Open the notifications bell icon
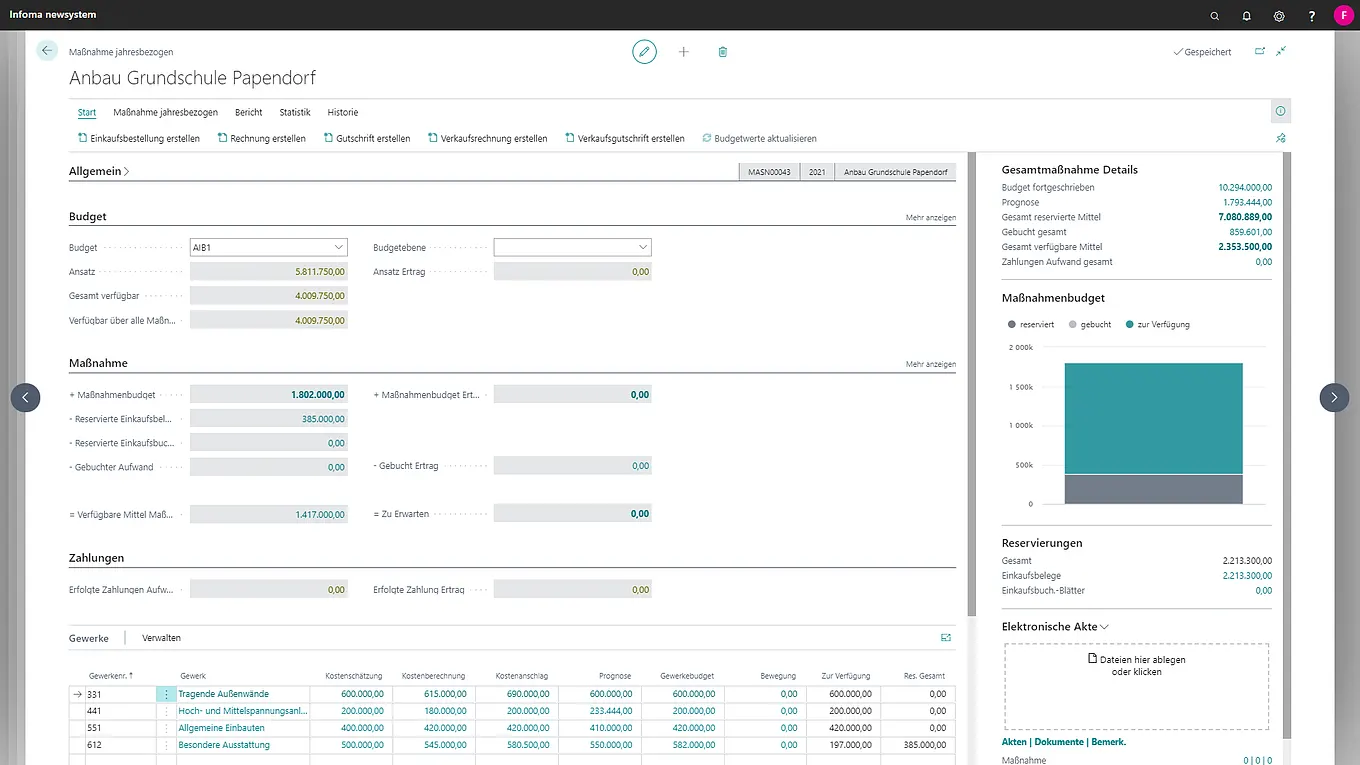The width and height of the screenshot is (1360, 765). [1247, 16]
